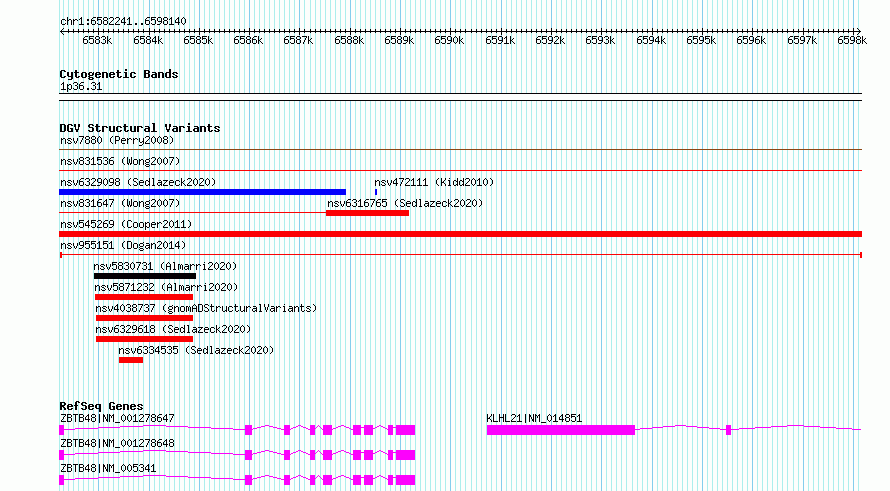Screen dimensions: 890x491
Task: Click the 6586k ruler tick label
Action: (x=248, y=40)
